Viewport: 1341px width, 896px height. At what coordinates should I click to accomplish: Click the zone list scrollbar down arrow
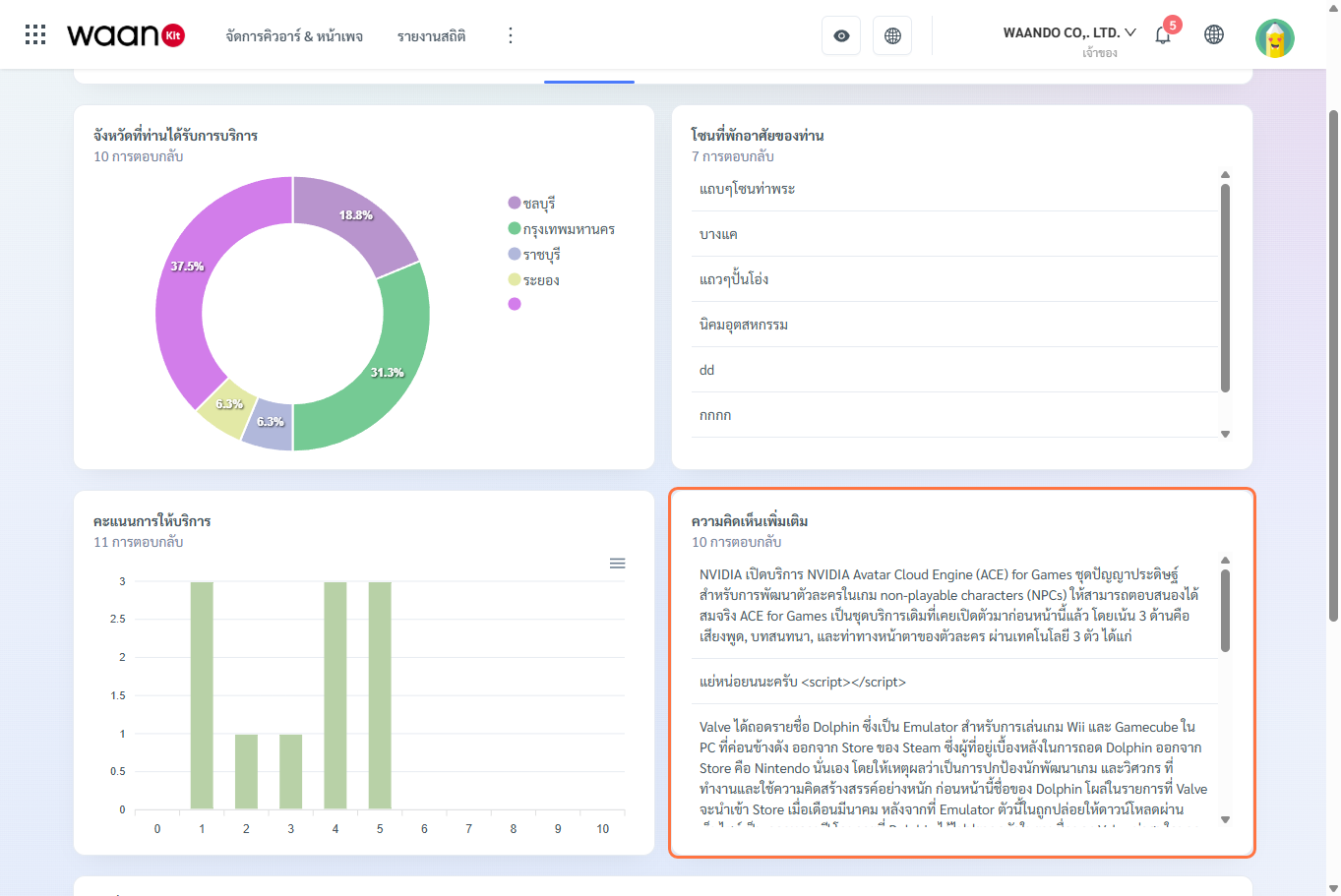[x=1225, y=434]
